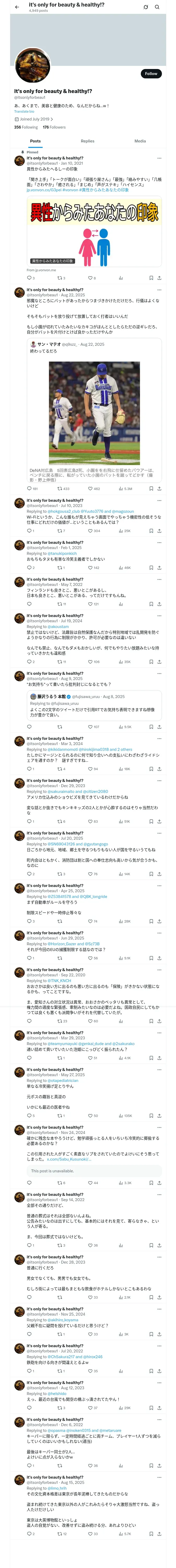Viewport: 176px width, 1568px height.
Task: Open search with the magnifier icon
Action: [x=157, y=7]
